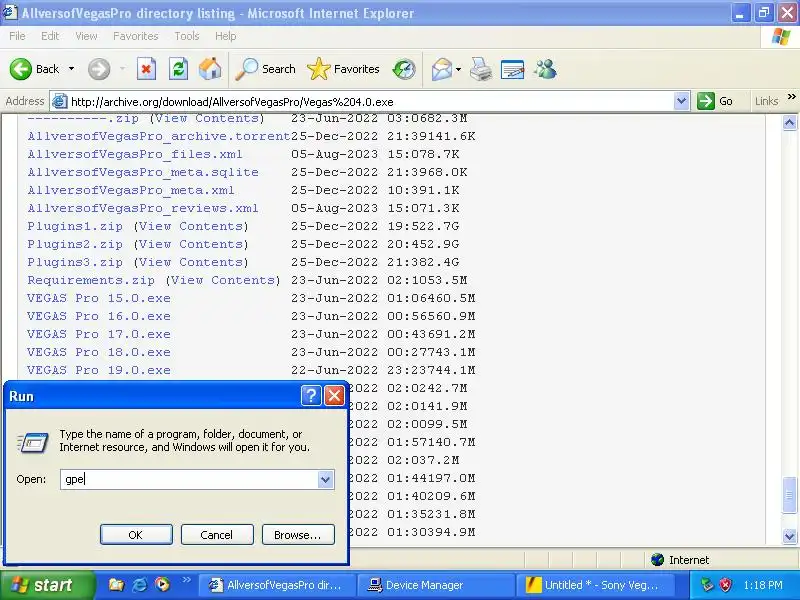Image resolution: width=800 pixels, height=600 pixels.
Task: Expand the Run Open history dropdown
Action: click(x=325, y=480)
